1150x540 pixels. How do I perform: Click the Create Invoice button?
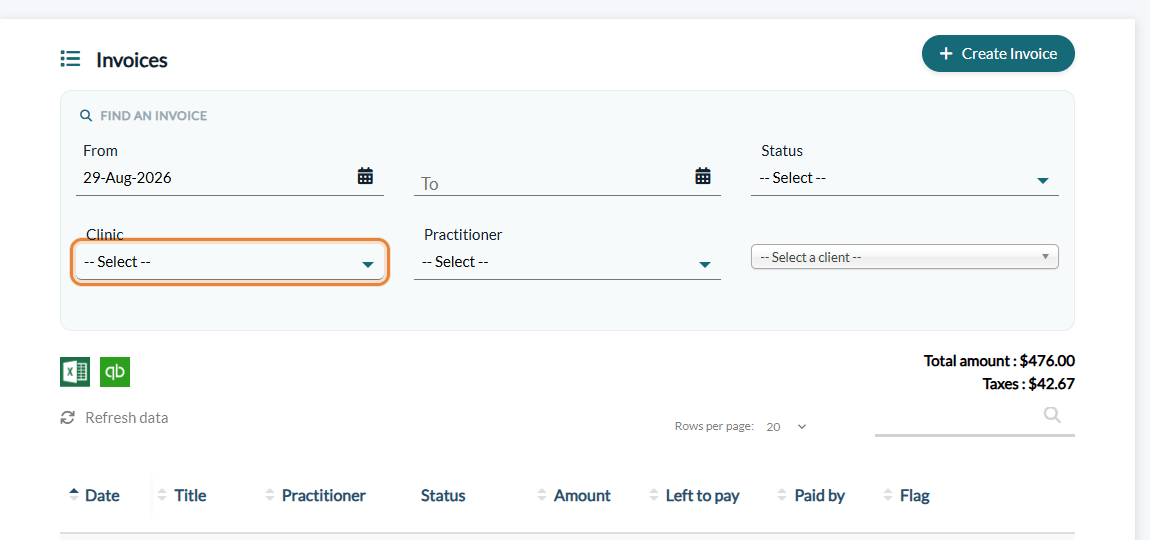[x=997, y=54]
